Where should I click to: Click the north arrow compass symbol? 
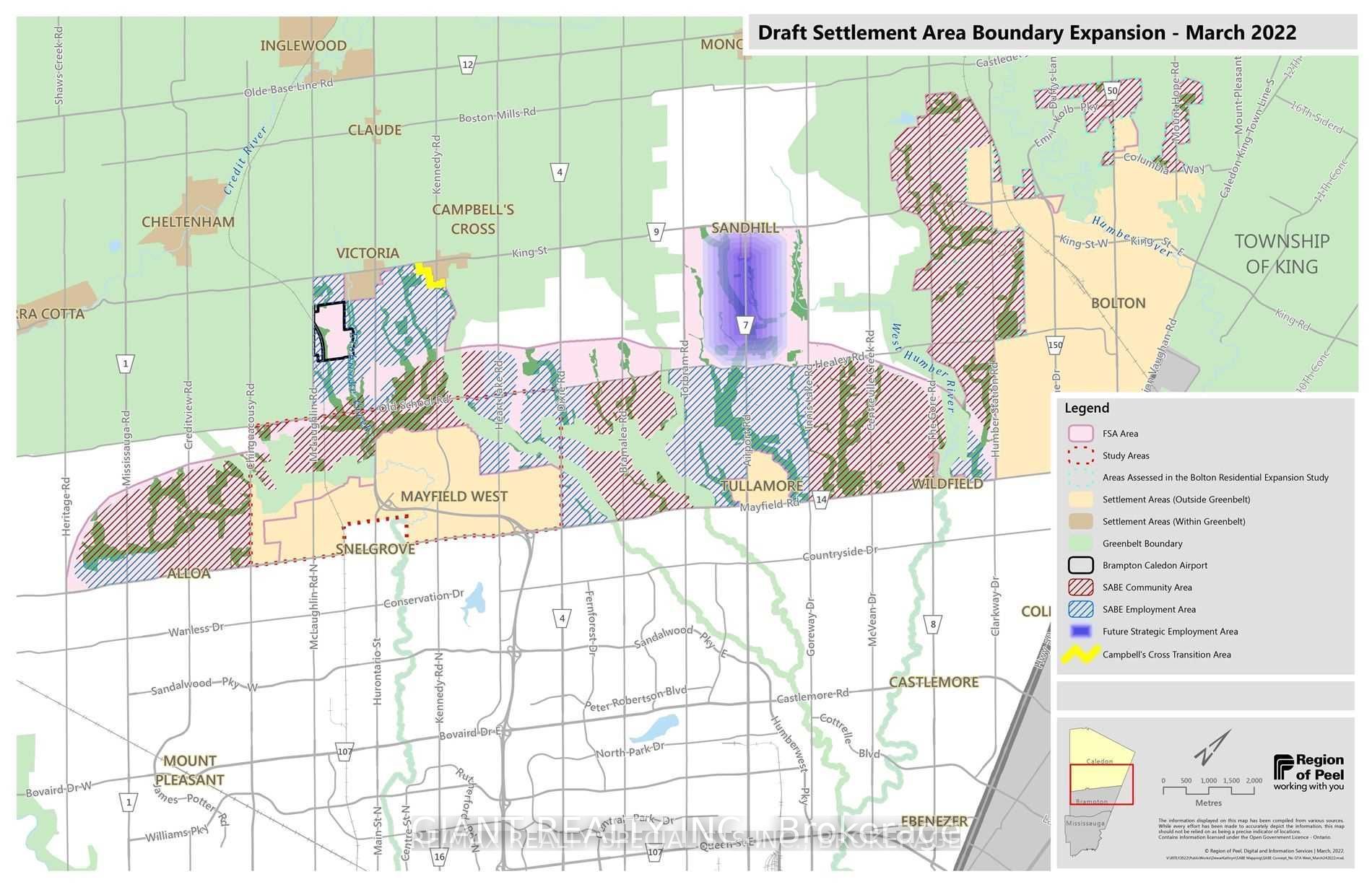(1212, 747)
